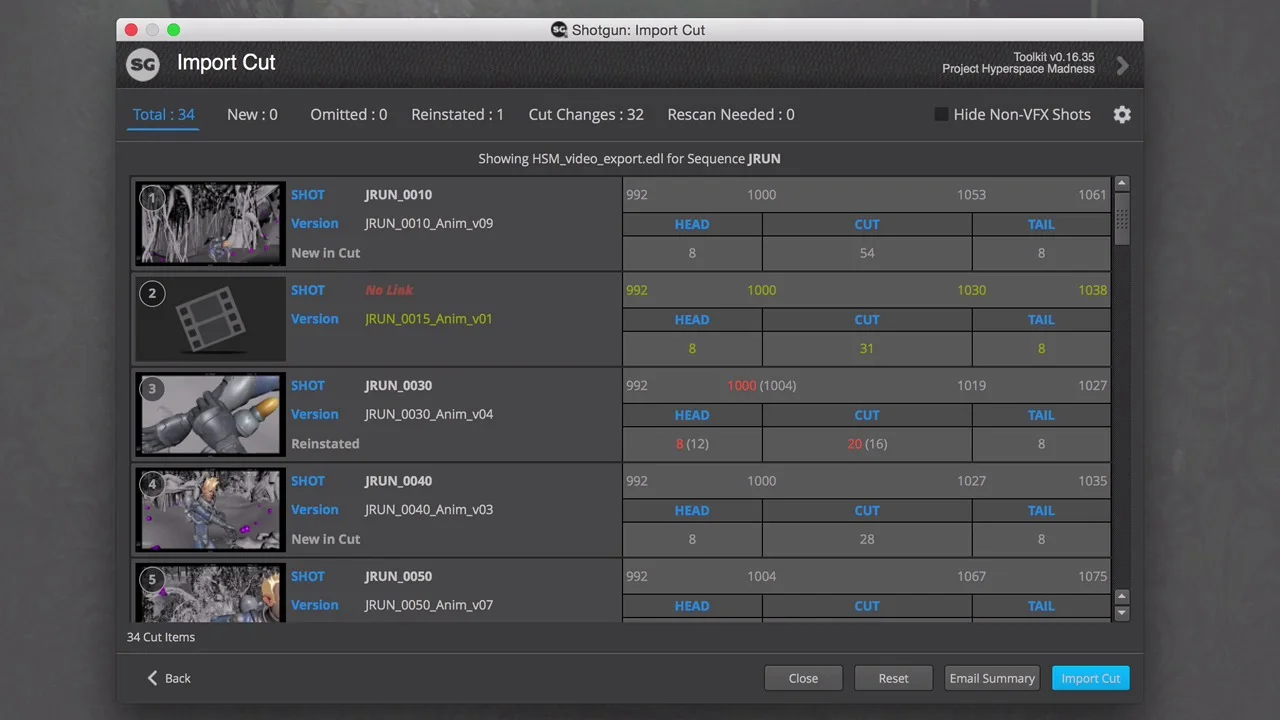Screen dimensions: 1280x720
Task: Click the Email Summary button
Action: point(992,678)
